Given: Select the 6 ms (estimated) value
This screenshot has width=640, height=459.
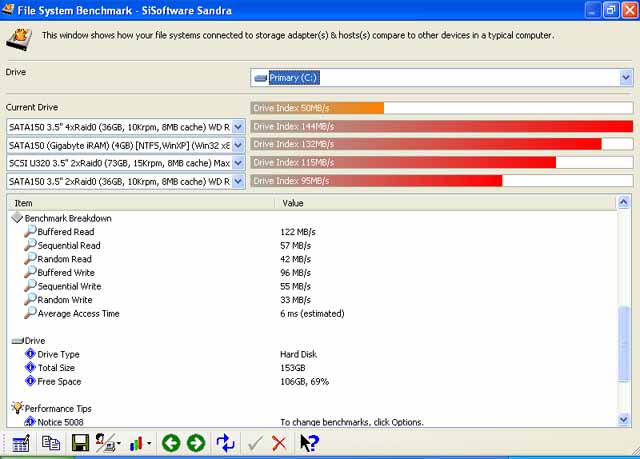Looking at the screenshot, I should 312,313.
